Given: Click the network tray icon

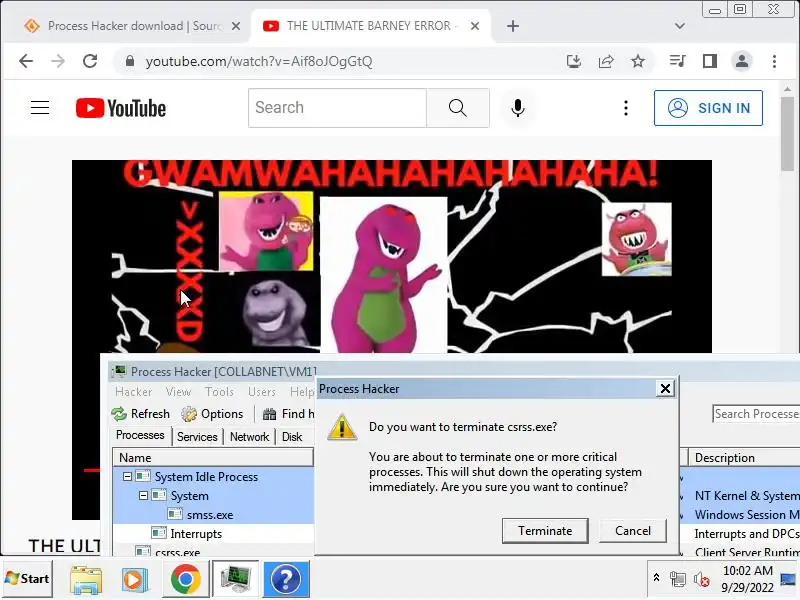Looking at the screenshot, I should tap(678, 579).
